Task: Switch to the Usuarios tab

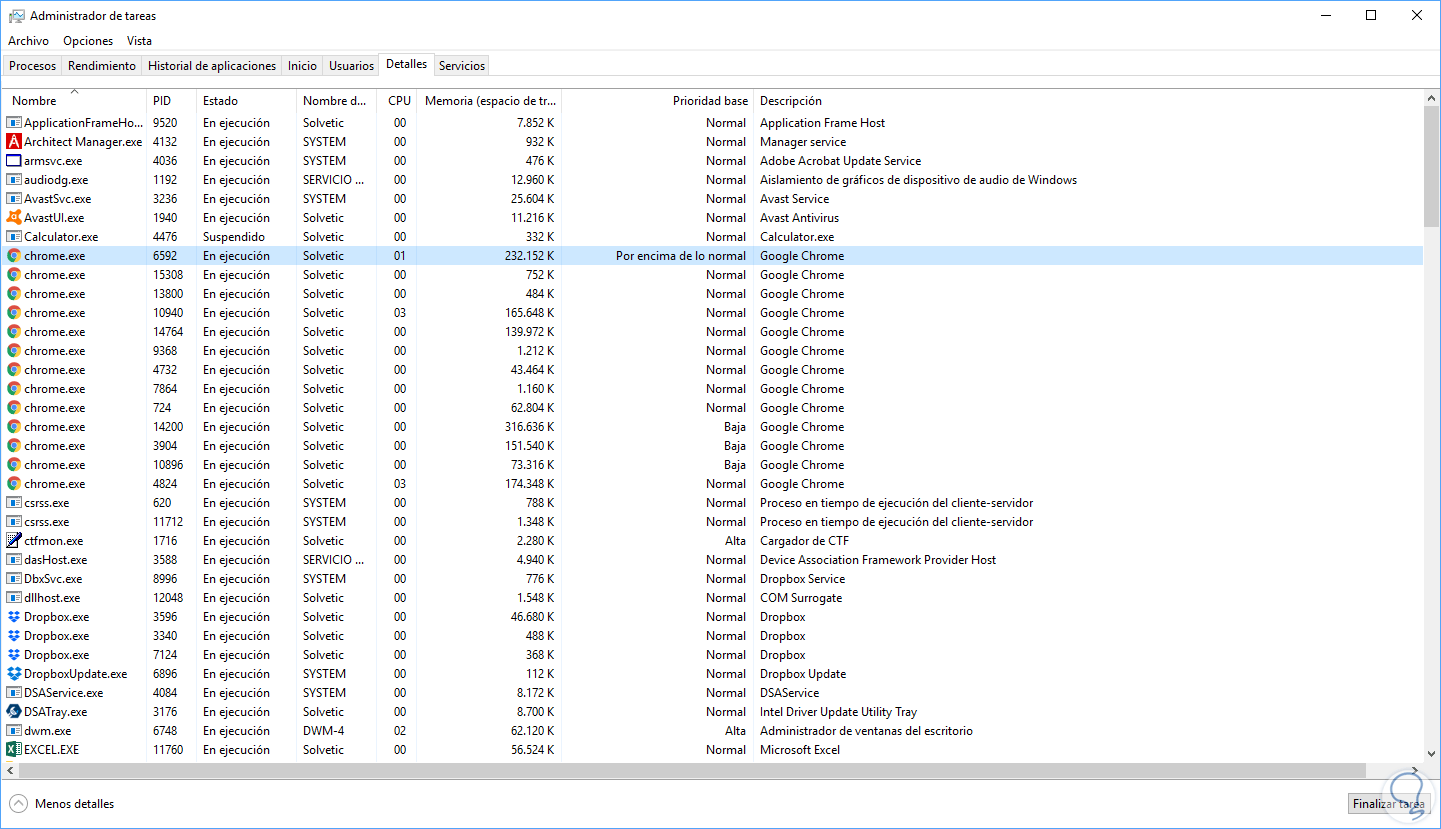Action: [352, 66]
